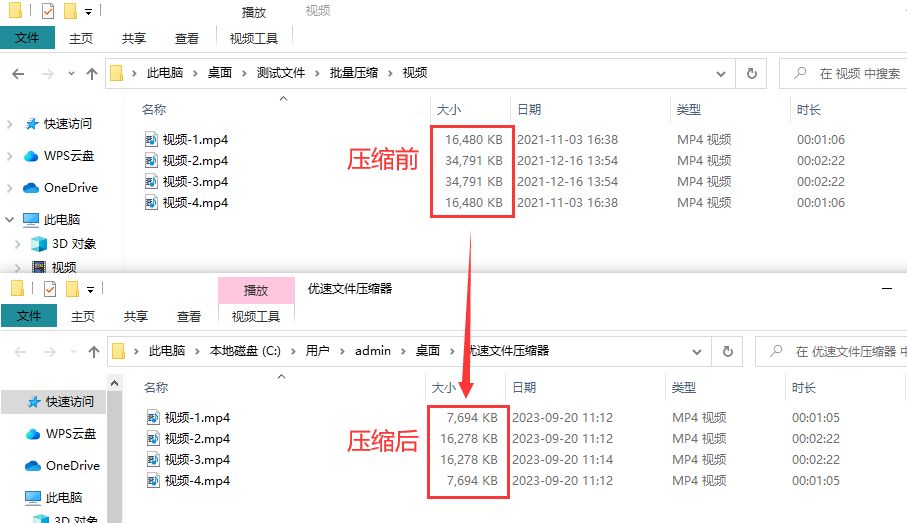Click the 视频-2.mp4 file icon in the top window
Image resolution: width=907 pixels, height=523 pixels.
(151, 160)
